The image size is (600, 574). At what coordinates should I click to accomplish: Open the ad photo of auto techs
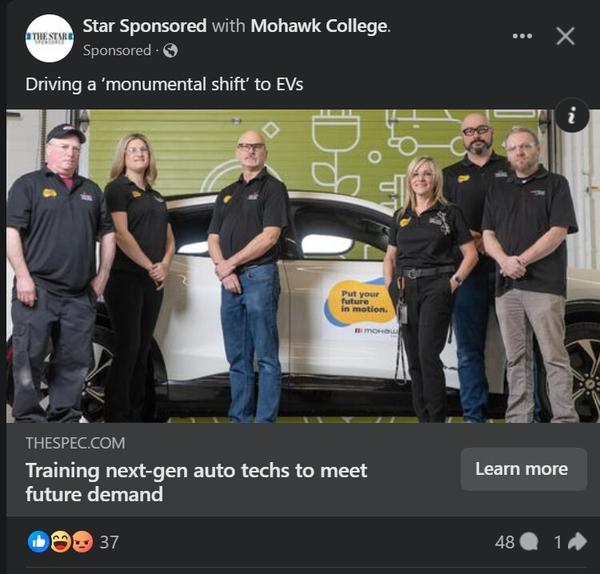tap(300, 266)
